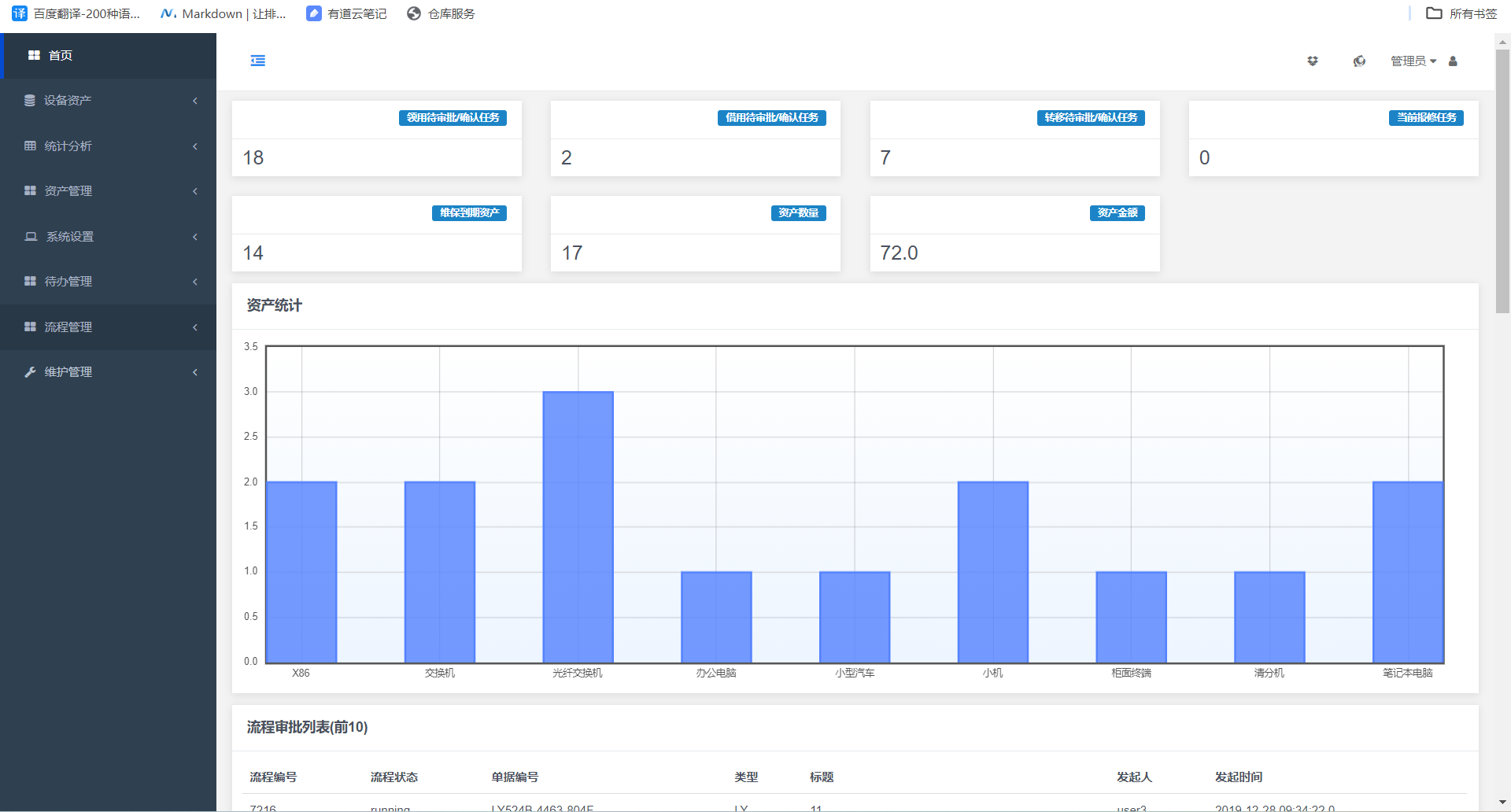Click 转移待审批/确认任务 badge
Image resolution: width=1511 pixels, height=812 pixels.
pos(1091,117)
